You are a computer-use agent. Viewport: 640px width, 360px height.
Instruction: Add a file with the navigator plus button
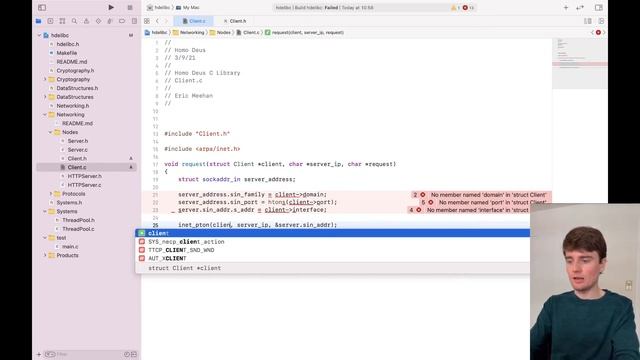tap(39, 354)
